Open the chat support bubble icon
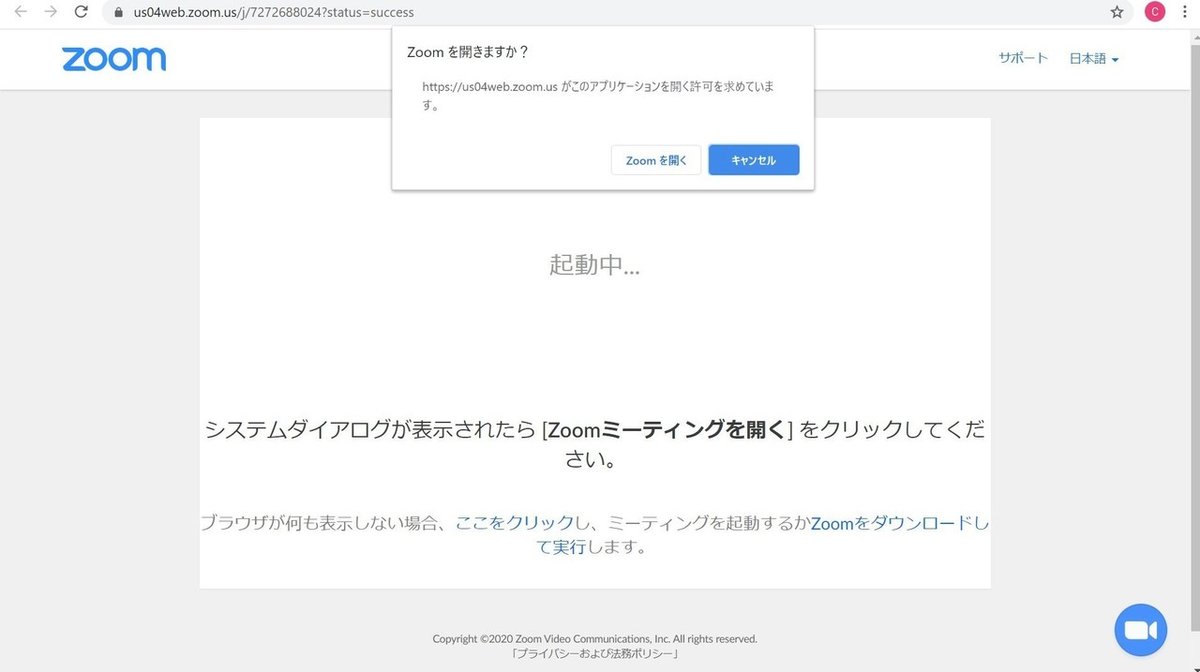The width and height of the screenshot is (1200, 672). (1141, 629)
